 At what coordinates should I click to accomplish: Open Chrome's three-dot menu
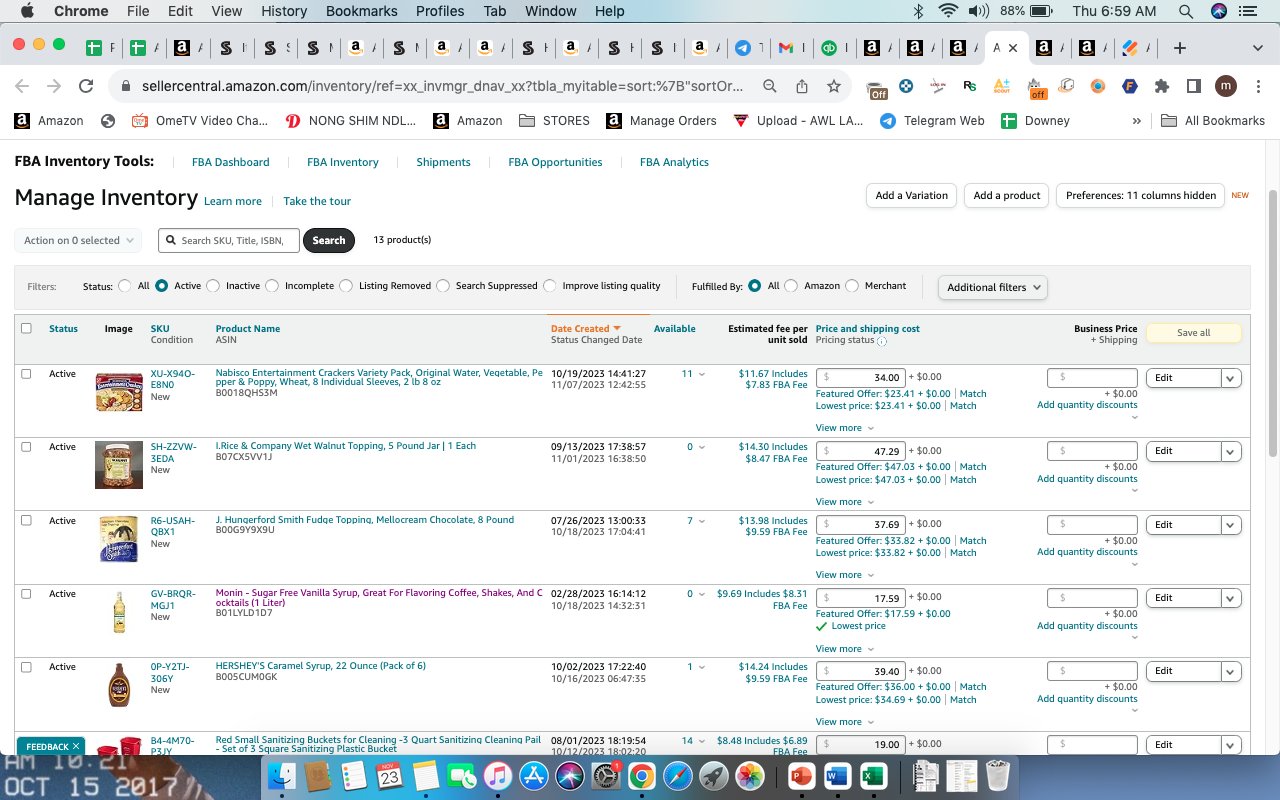1257,87
